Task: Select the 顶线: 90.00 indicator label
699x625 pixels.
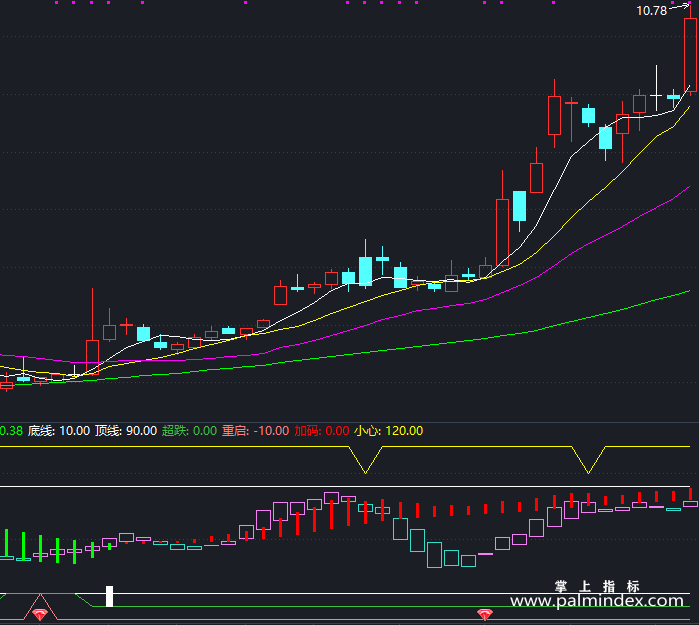Action: (126, 431)
